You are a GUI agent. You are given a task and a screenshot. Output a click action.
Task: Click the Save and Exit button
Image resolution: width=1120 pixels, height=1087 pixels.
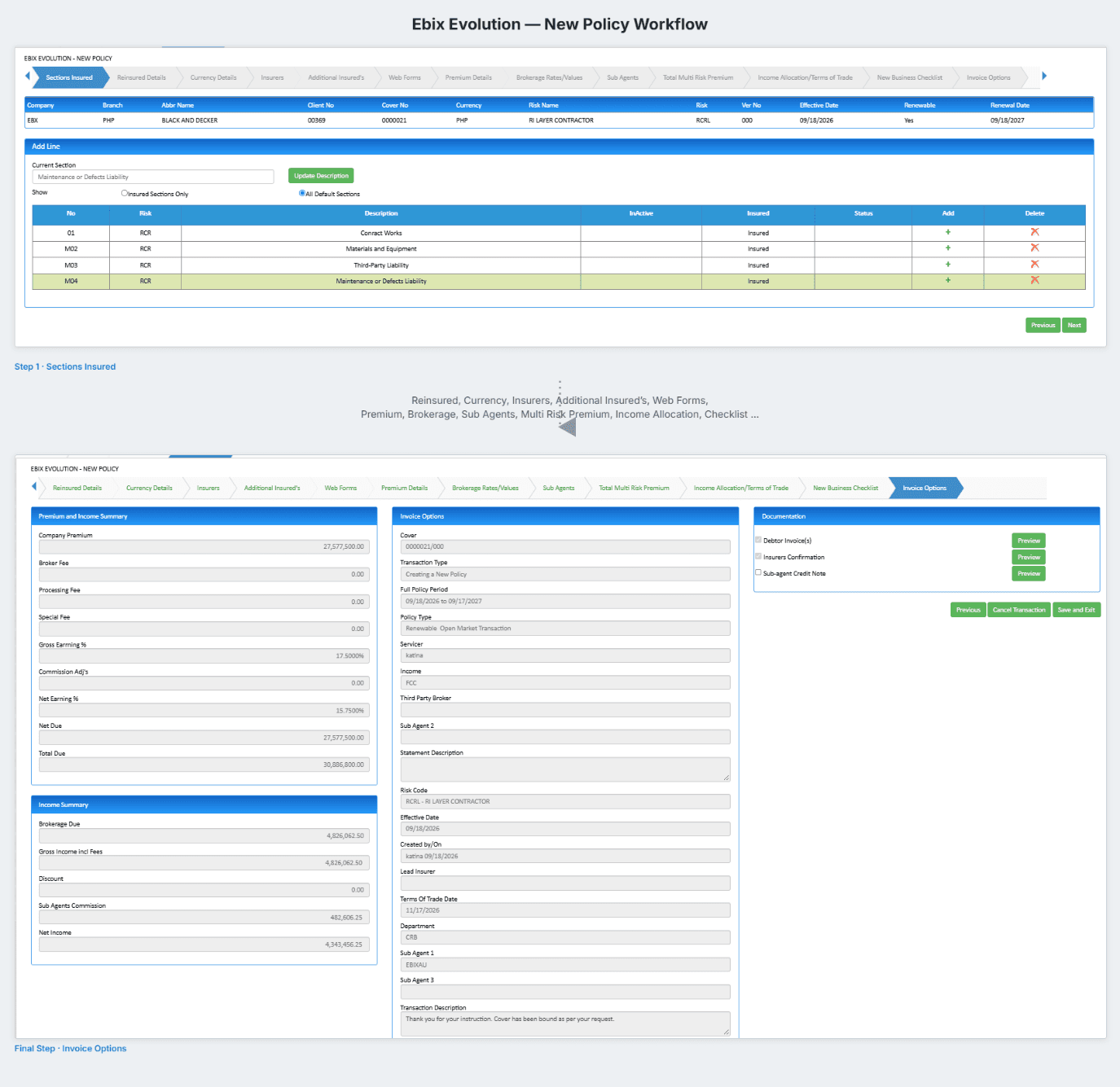point(1076,610)
